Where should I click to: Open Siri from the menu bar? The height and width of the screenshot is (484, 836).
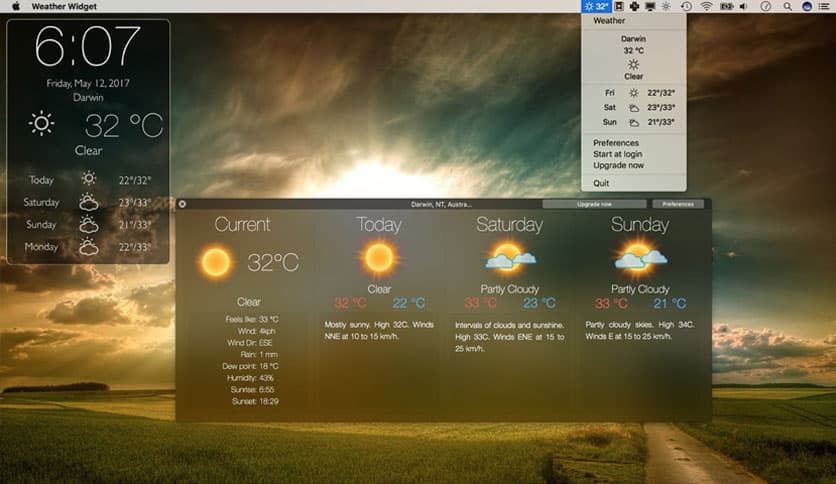click(x=807, y=6)
